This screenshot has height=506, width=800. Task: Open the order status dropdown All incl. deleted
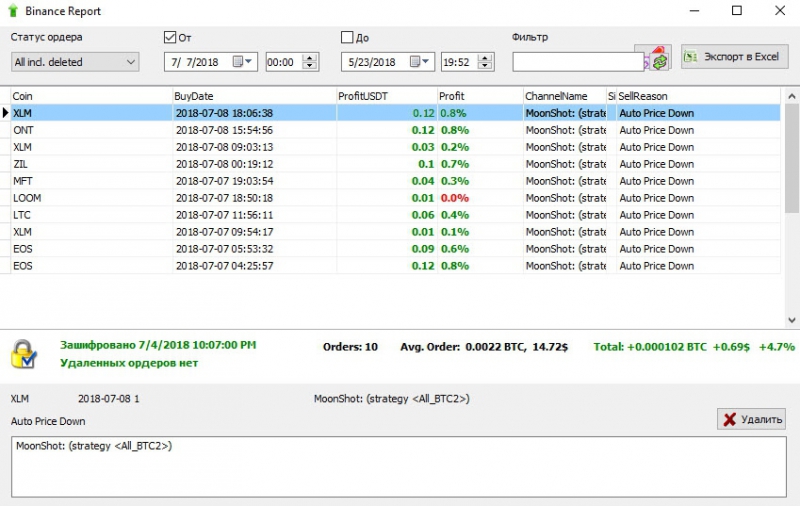pyautogui.click(x=75, y=62)
